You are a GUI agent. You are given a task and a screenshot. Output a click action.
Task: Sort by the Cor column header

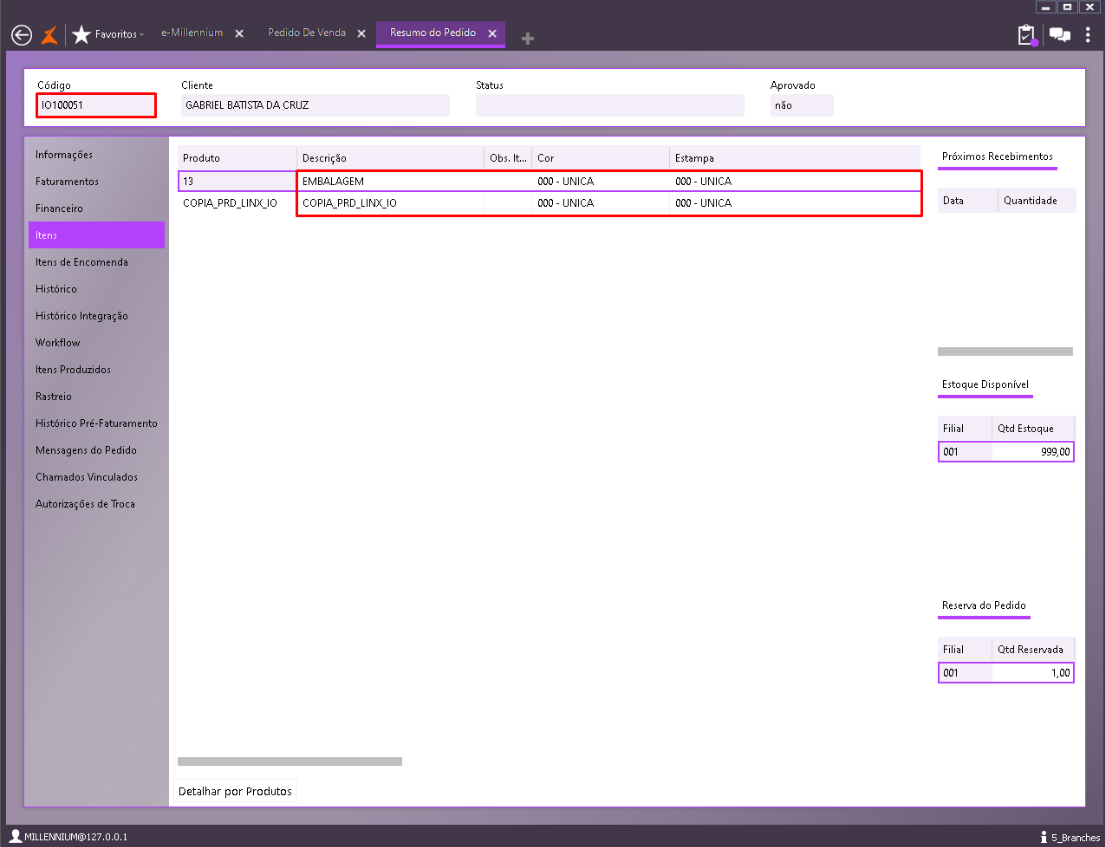pyautogui.click(x=600, y=158)
